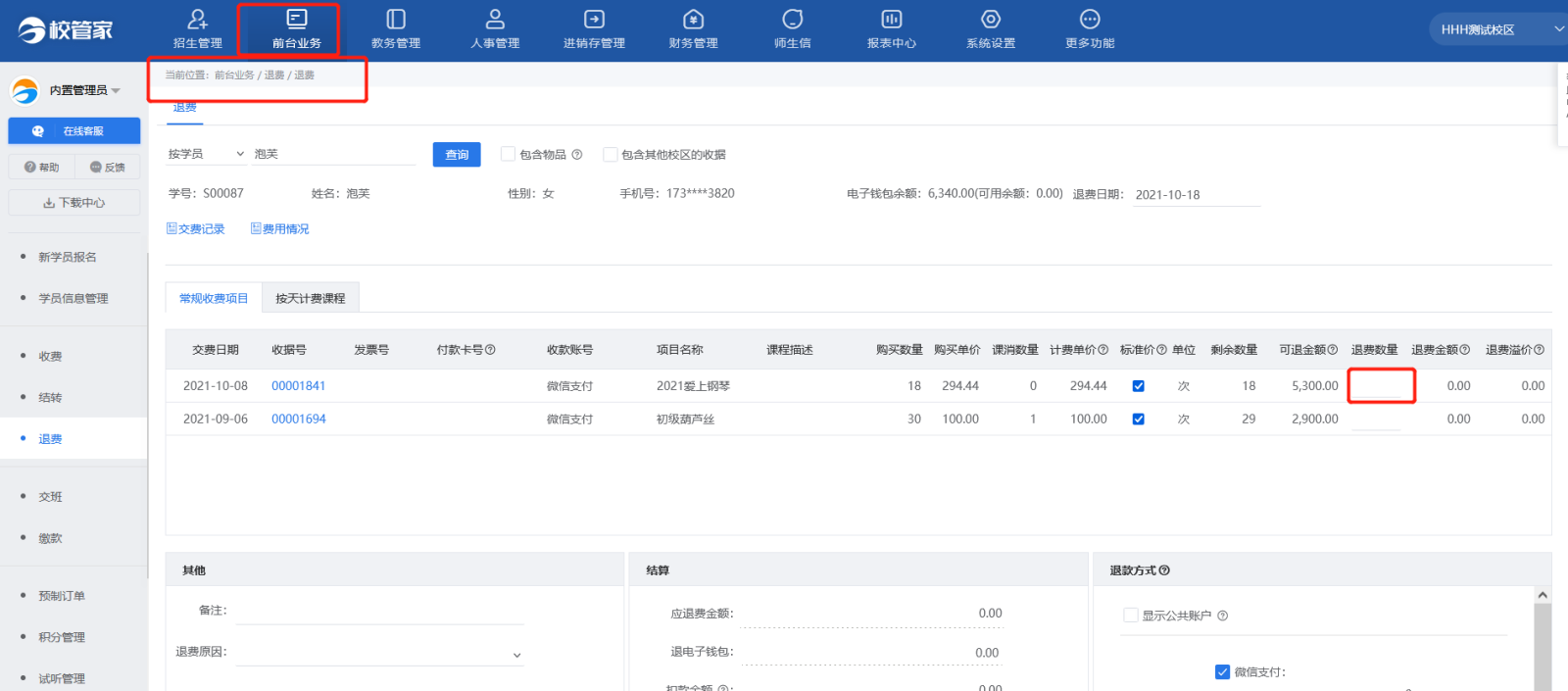Uncheck 标准价 for 2021爱上钢琴 row

[x=1139, y=386]
